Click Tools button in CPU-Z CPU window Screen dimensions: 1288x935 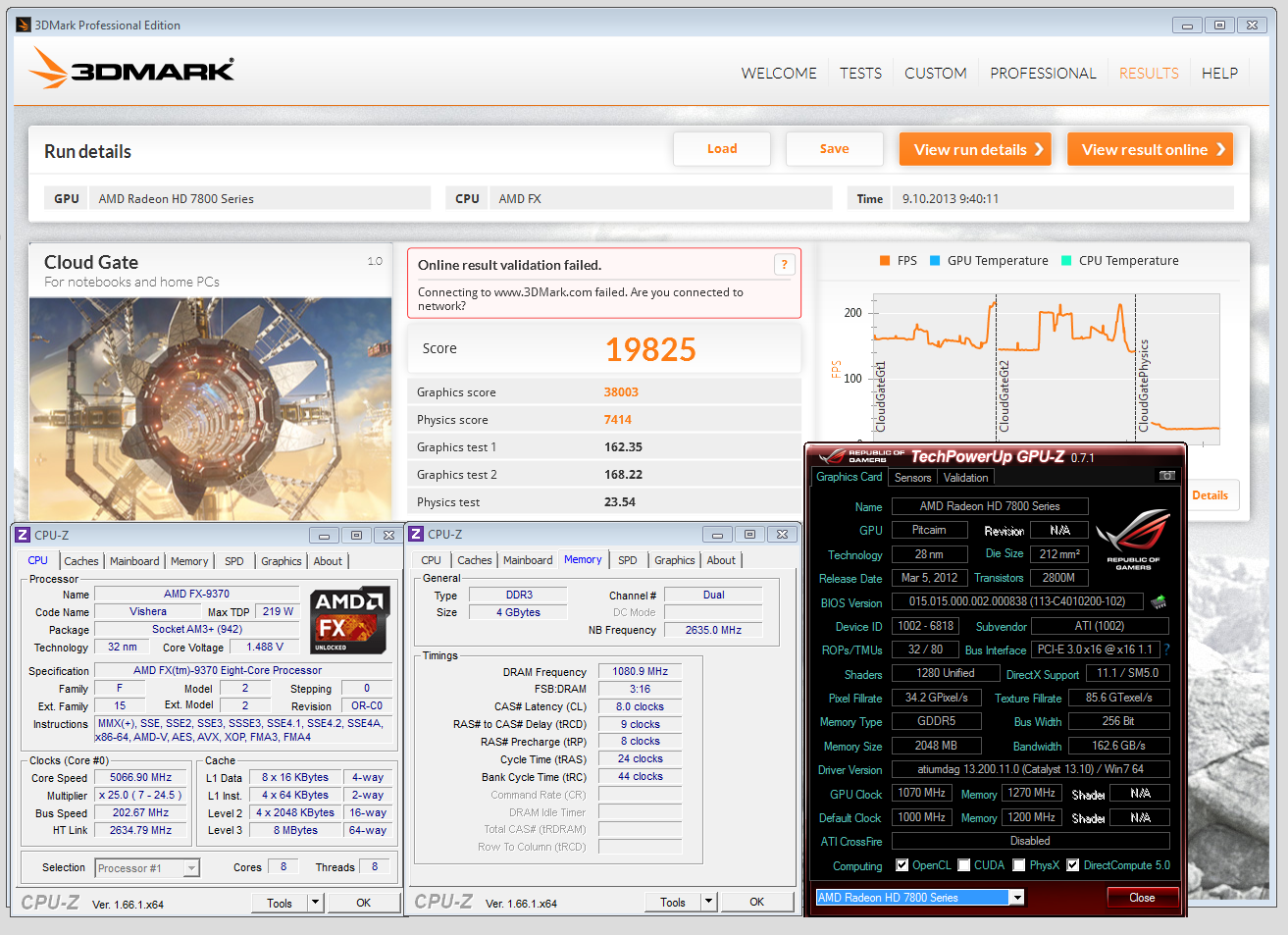click(x=280, y=903)
